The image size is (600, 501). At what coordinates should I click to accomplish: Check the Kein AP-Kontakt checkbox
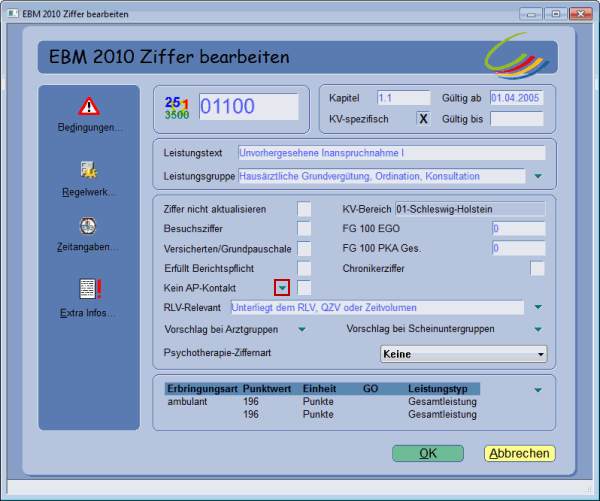[x=304, y=288]
